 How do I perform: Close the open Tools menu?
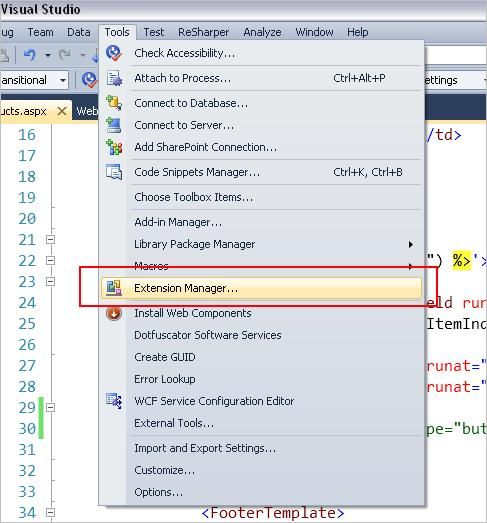tap(117, 32)
